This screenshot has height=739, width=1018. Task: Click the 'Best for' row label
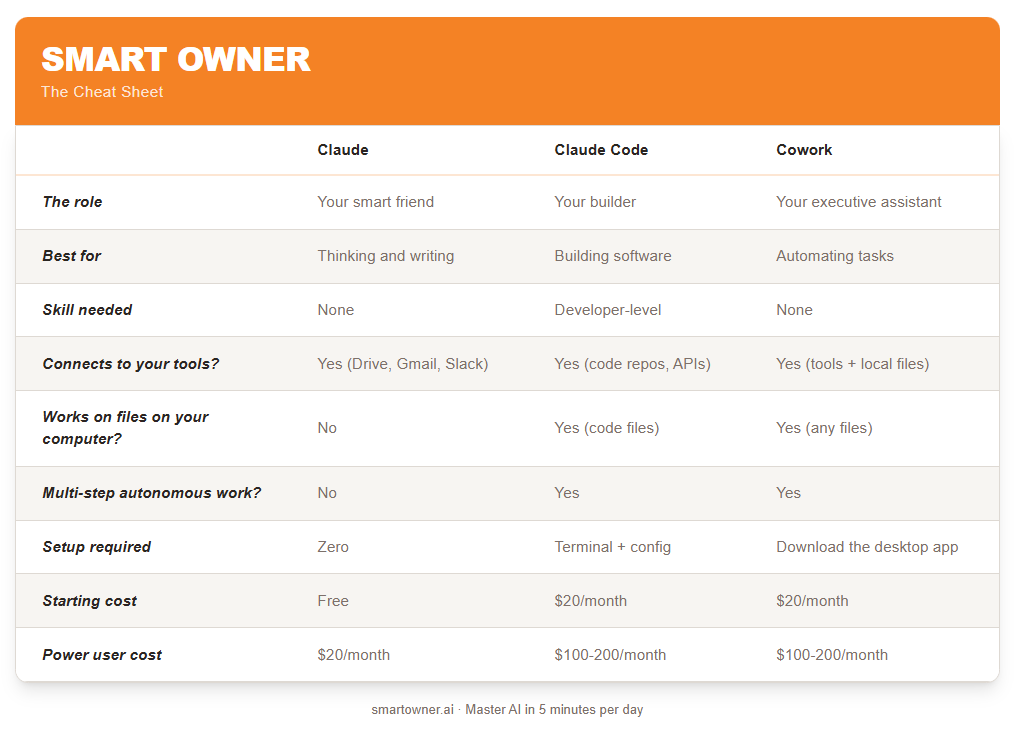pos(71,256)
